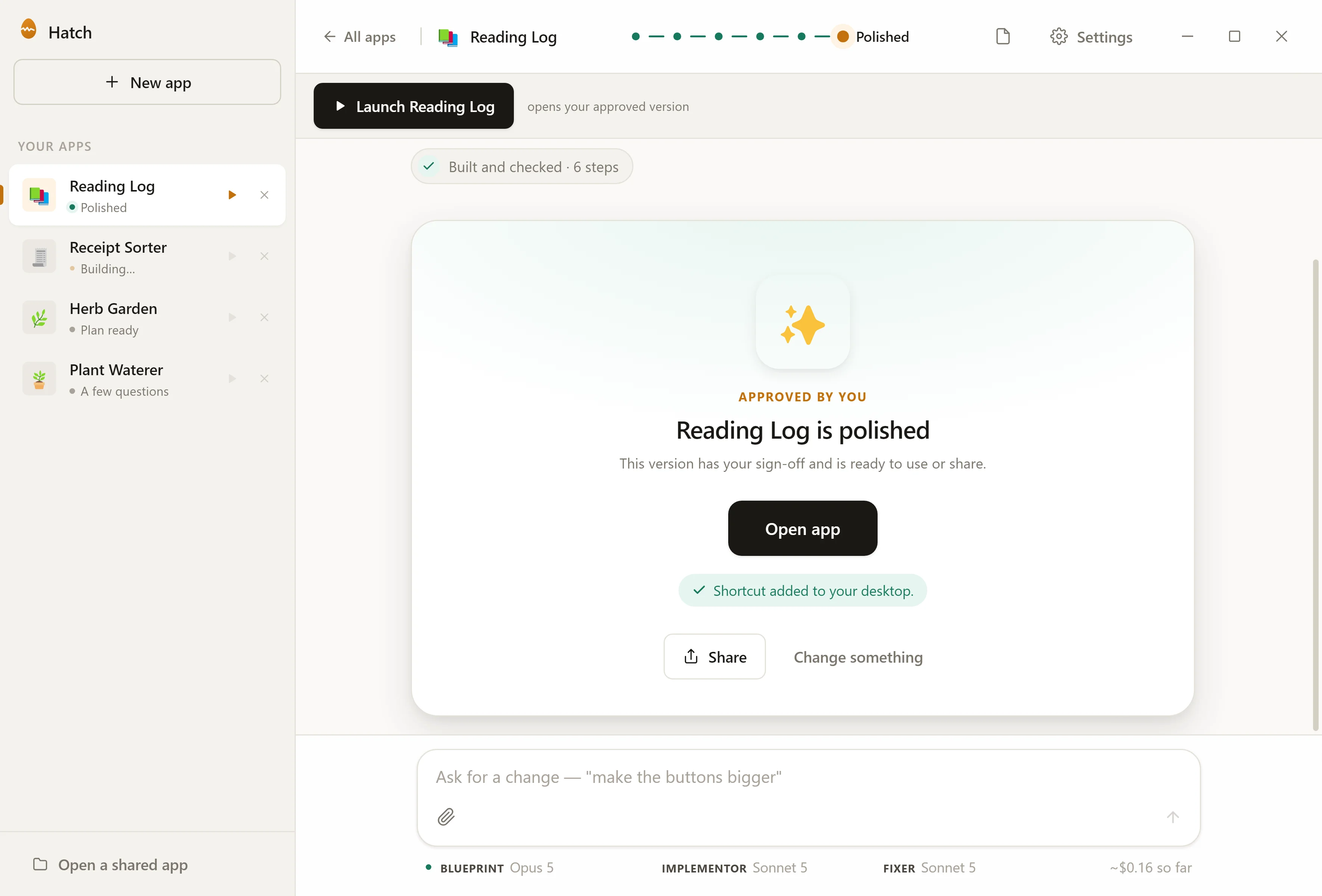Open the Reading Log books icon in sidebar
The height and width of the screenshot is (896, 1322).
[39, 195]
